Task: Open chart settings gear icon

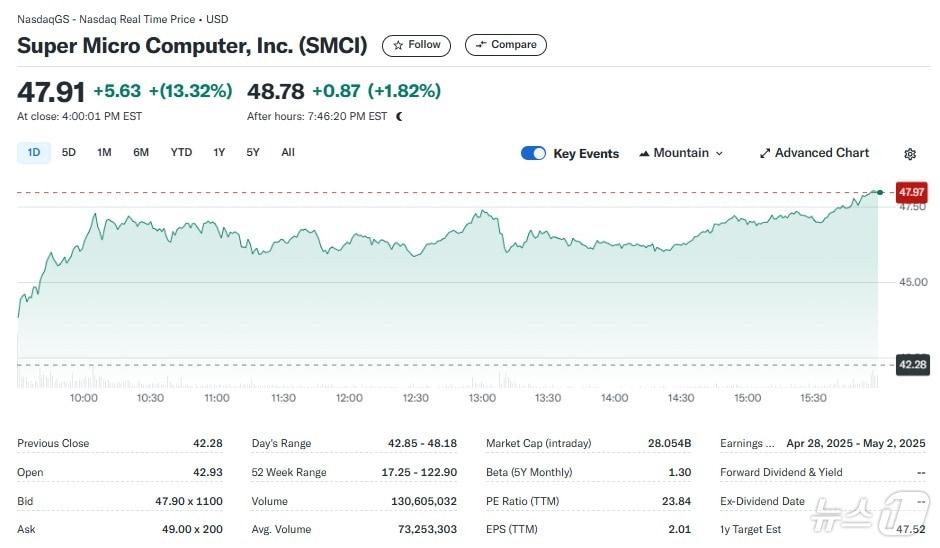Action: pyautogui.click(x=910, y=154)
